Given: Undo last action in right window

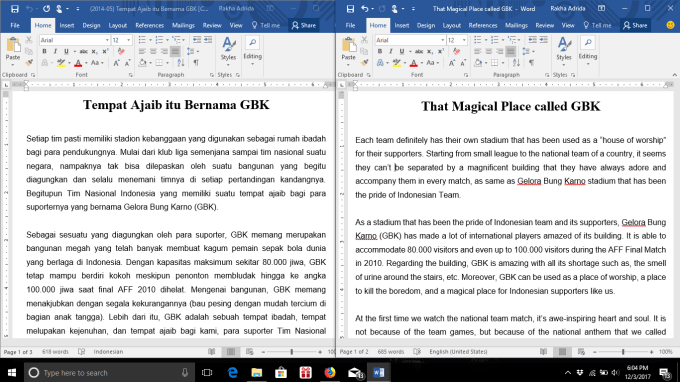Looking at the screenshot, I should click(x=365, y=9).
